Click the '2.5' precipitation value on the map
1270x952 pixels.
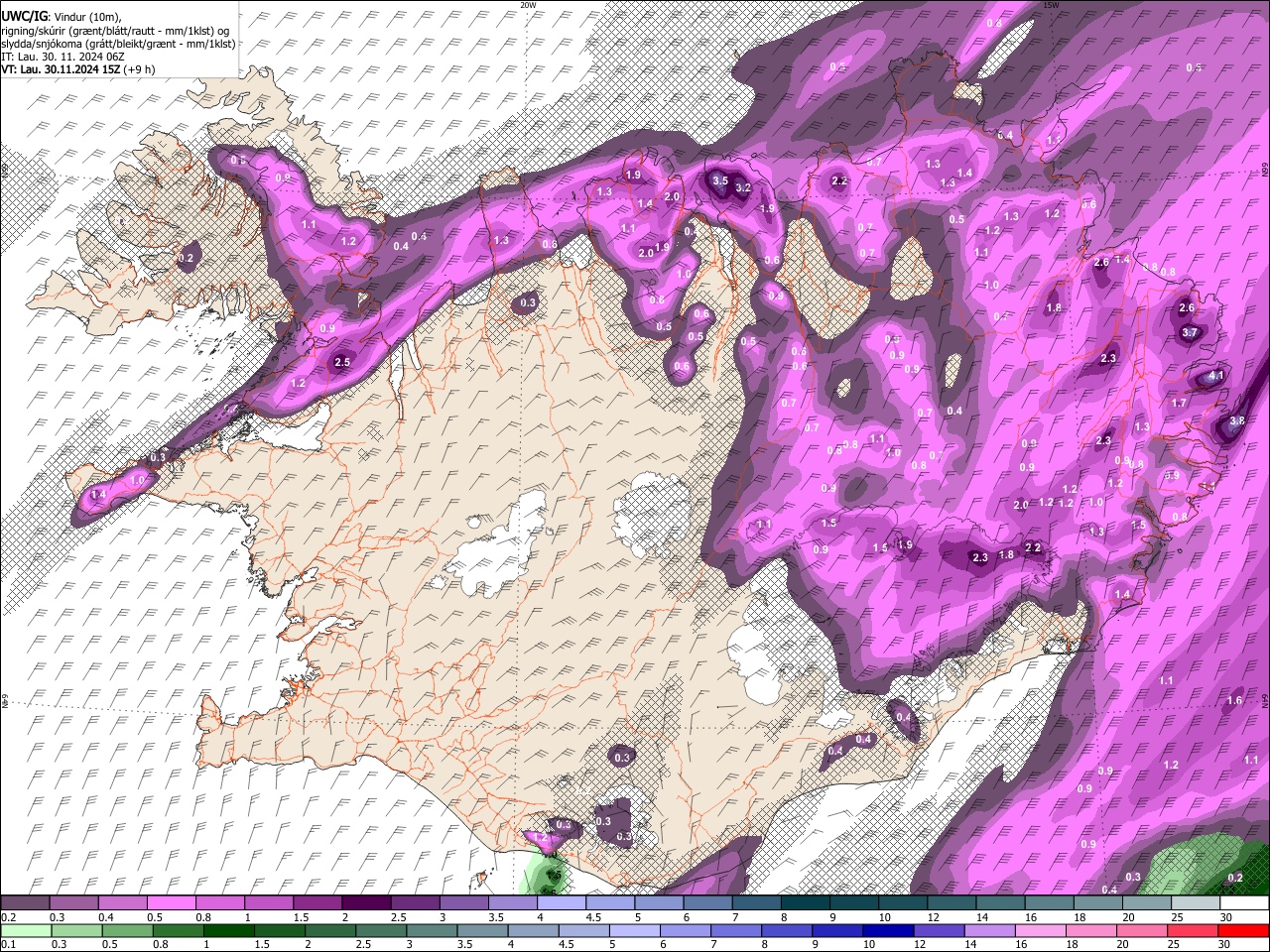342,363
